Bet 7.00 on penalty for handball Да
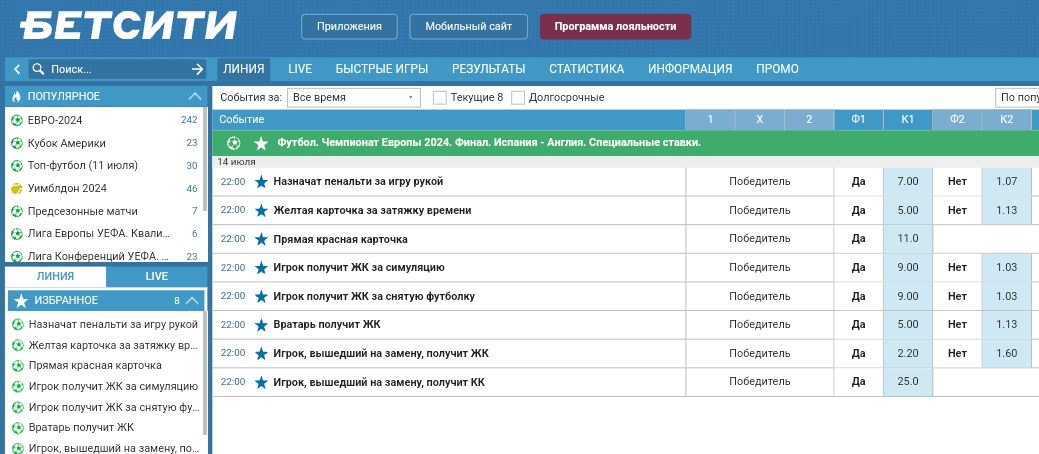This screenshot has width=1039, height=454. [908, 182]
